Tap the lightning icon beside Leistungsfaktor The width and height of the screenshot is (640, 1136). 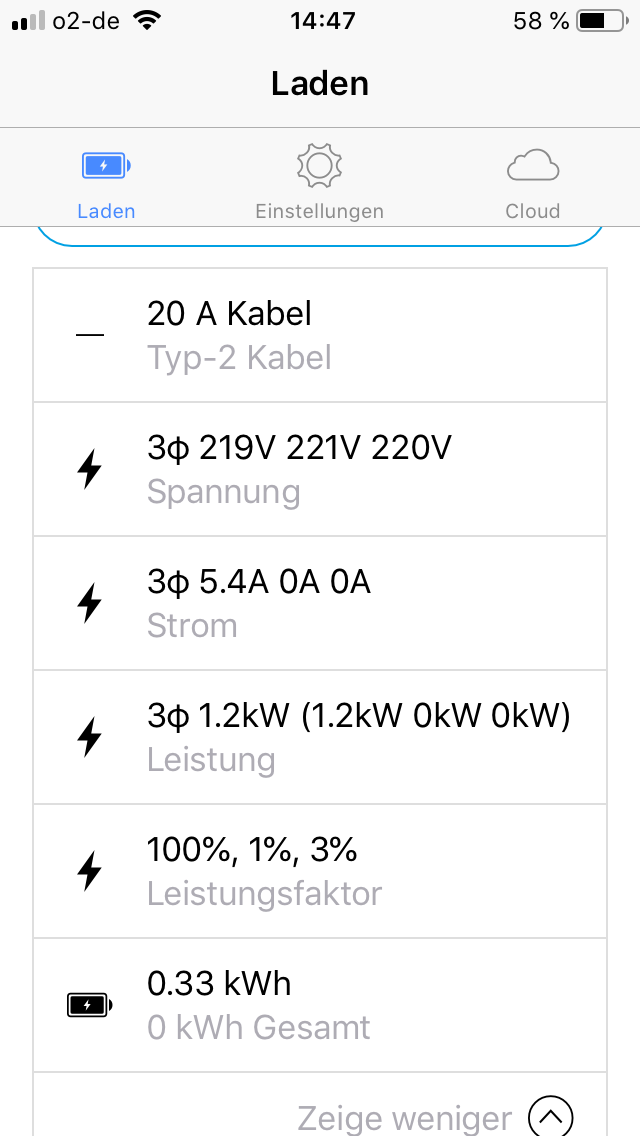coord(90,871)
